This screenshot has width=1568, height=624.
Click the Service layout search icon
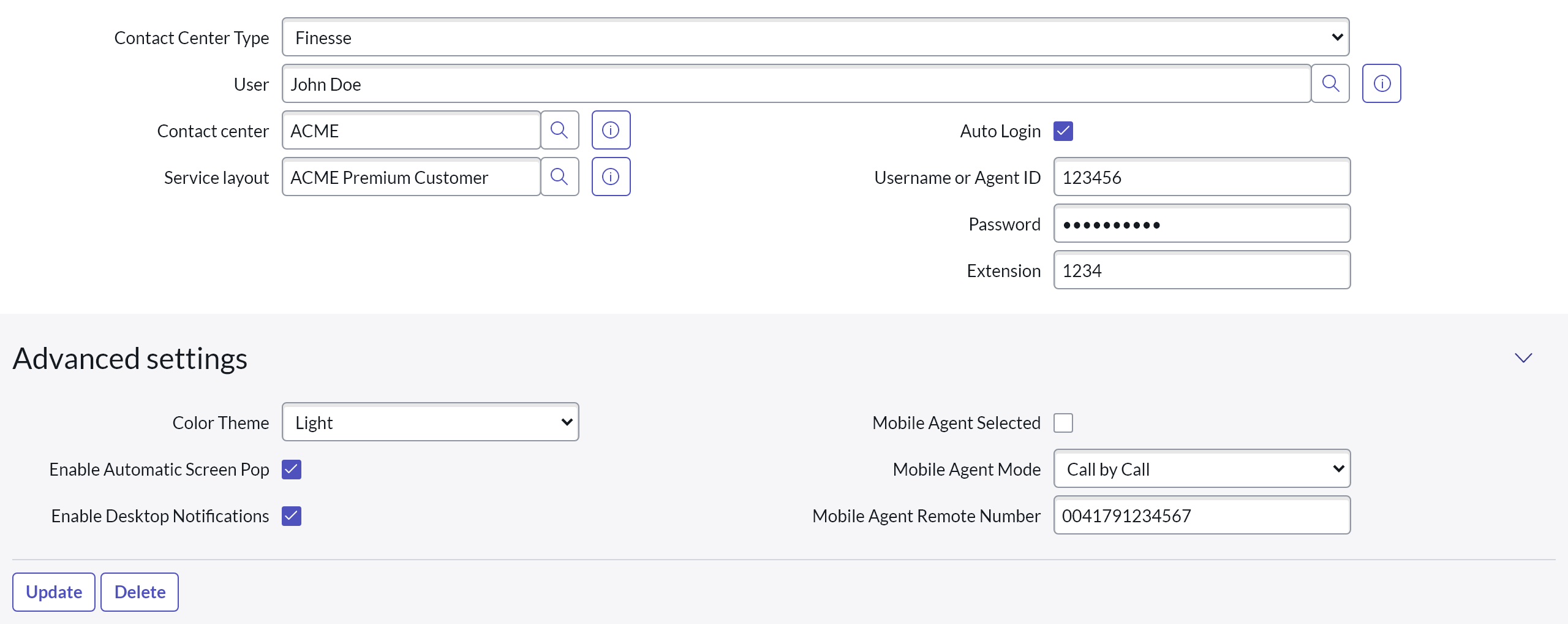pyautogui.click(x=559, y=177)
